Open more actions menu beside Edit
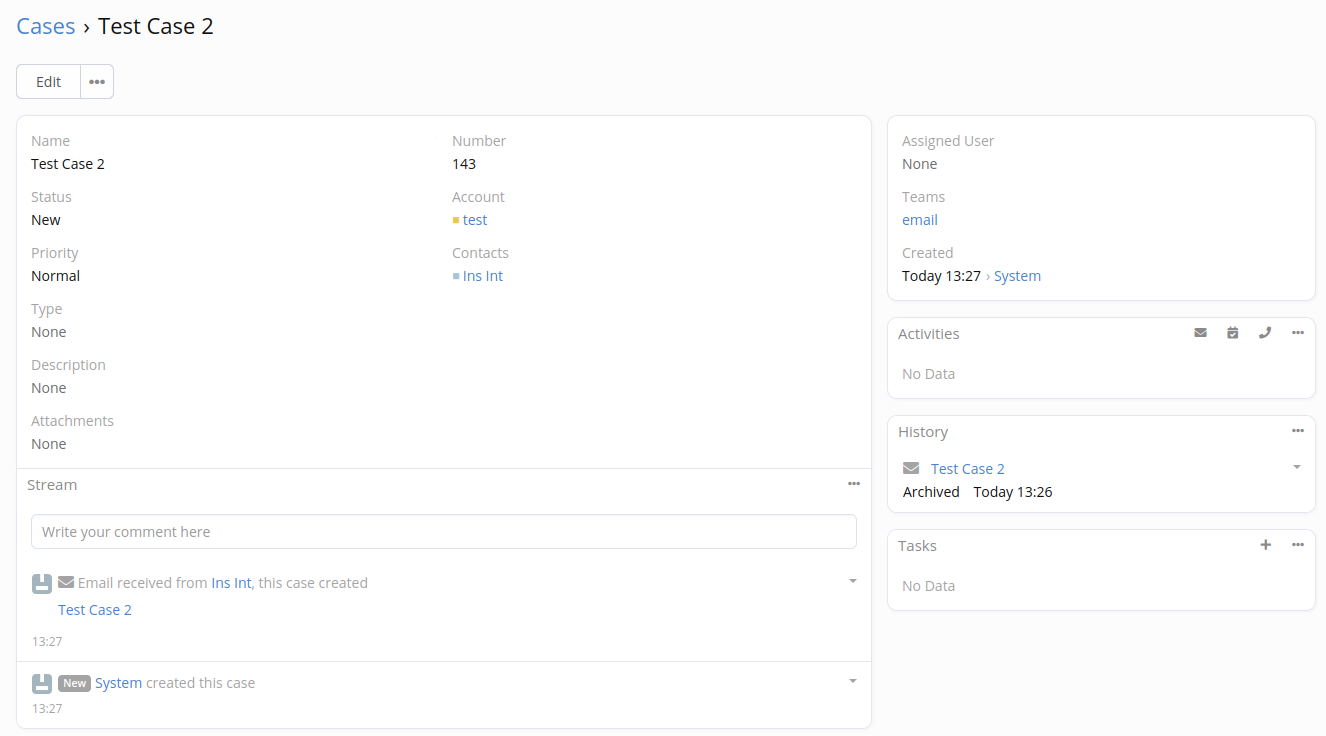Viewport: 1326px width, 736px height. point(97,82)
